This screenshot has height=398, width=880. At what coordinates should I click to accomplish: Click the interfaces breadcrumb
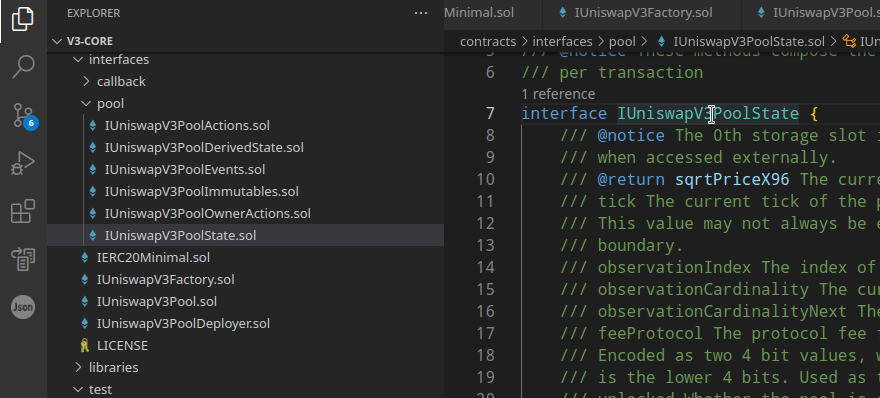pyautogui.click(x=562, y=42)
